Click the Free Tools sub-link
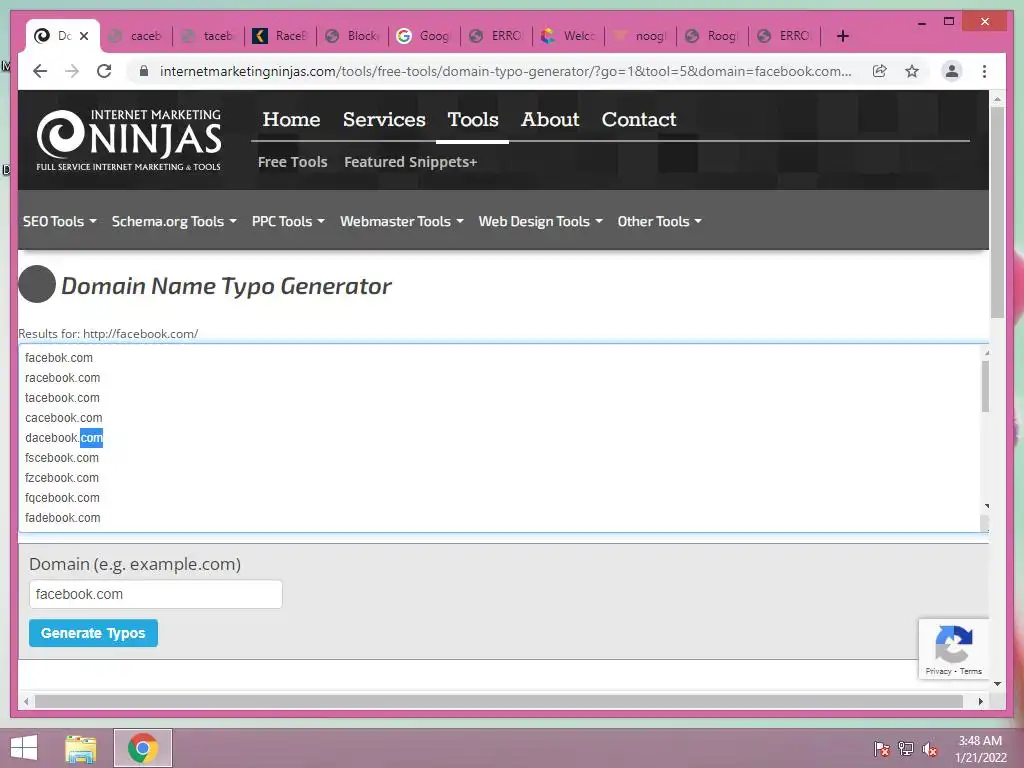Image resolution: width=1024 pixels, height=768 pixels. 293,162
